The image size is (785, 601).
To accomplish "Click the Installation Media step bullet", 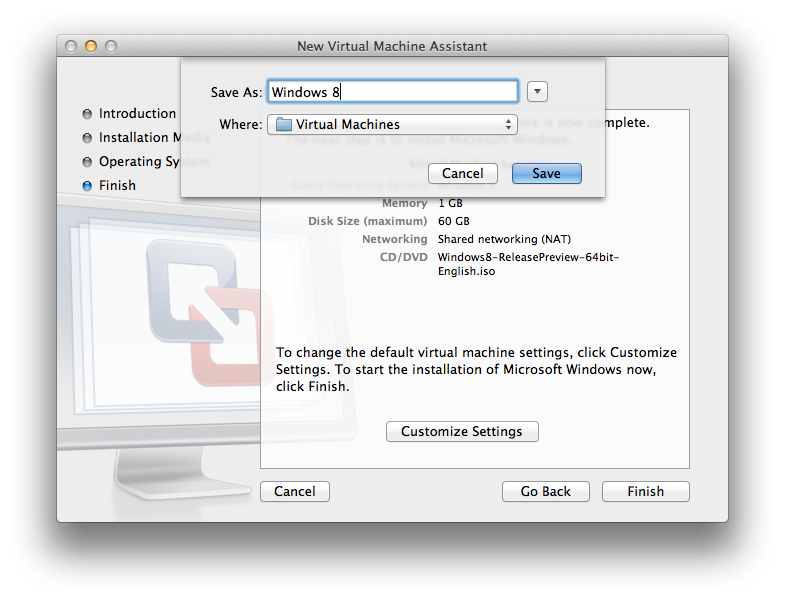I will coord(87,138).
